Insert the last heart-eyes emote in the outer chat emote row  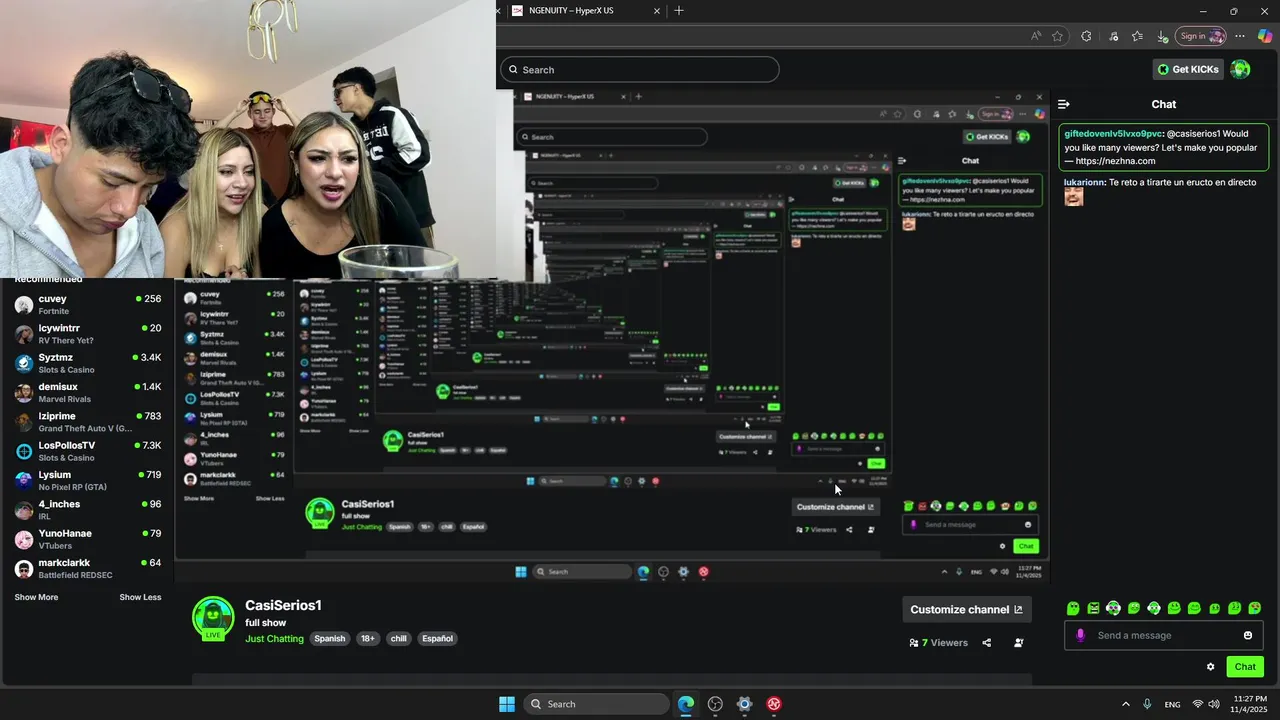[x=1255, y=608]
